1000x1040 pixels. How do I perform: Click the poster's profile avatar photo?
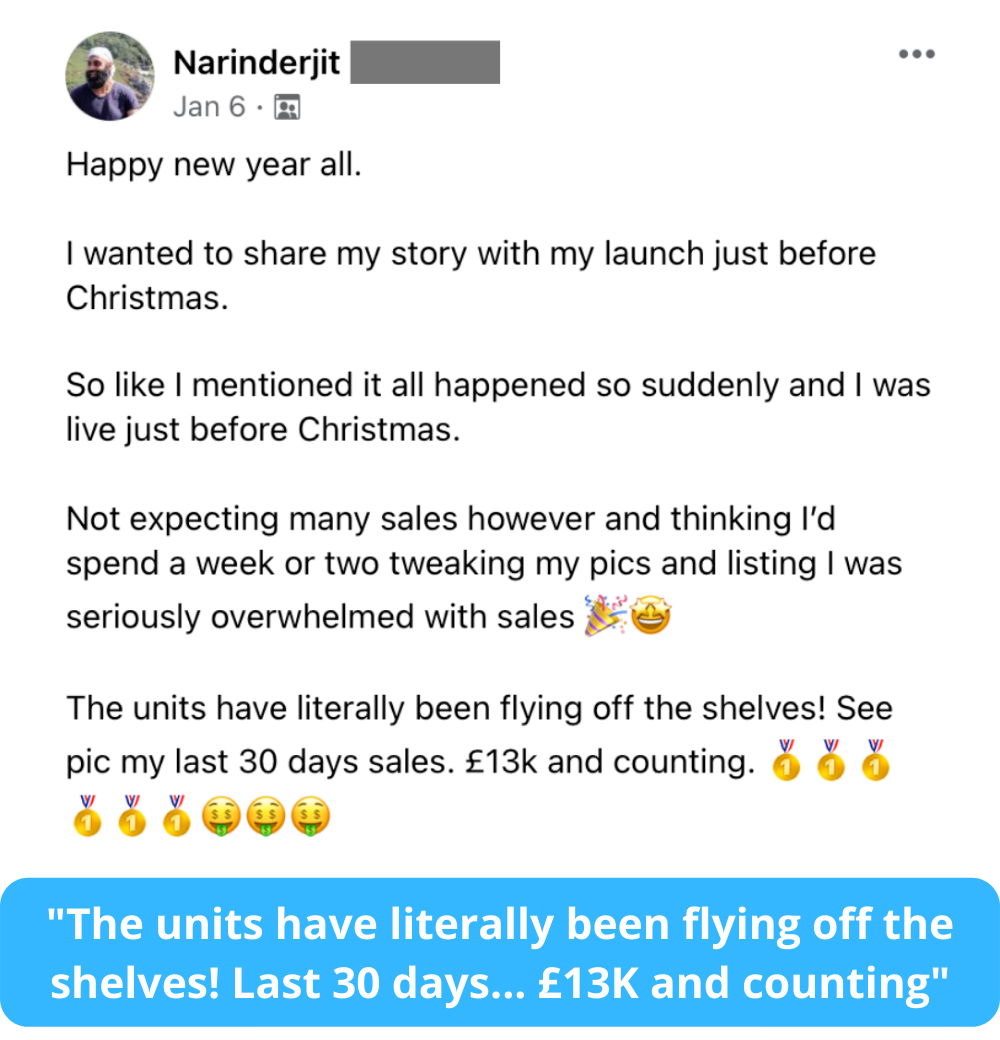(x=110, y=77)
